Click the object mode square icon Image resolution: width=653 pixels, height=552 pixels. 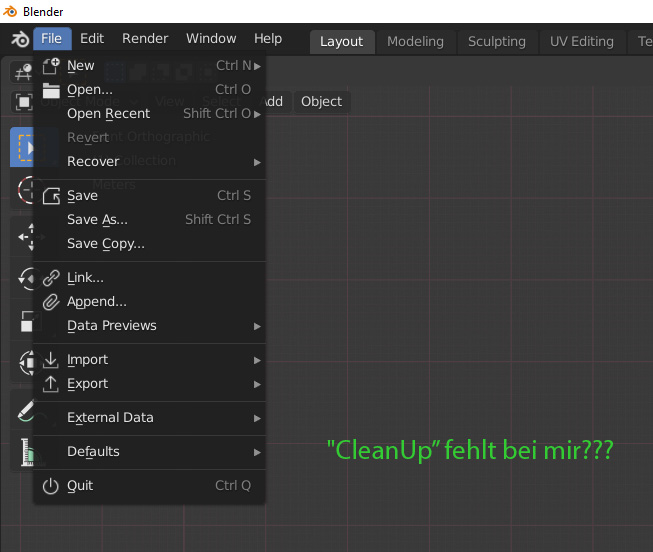[23, 102]
